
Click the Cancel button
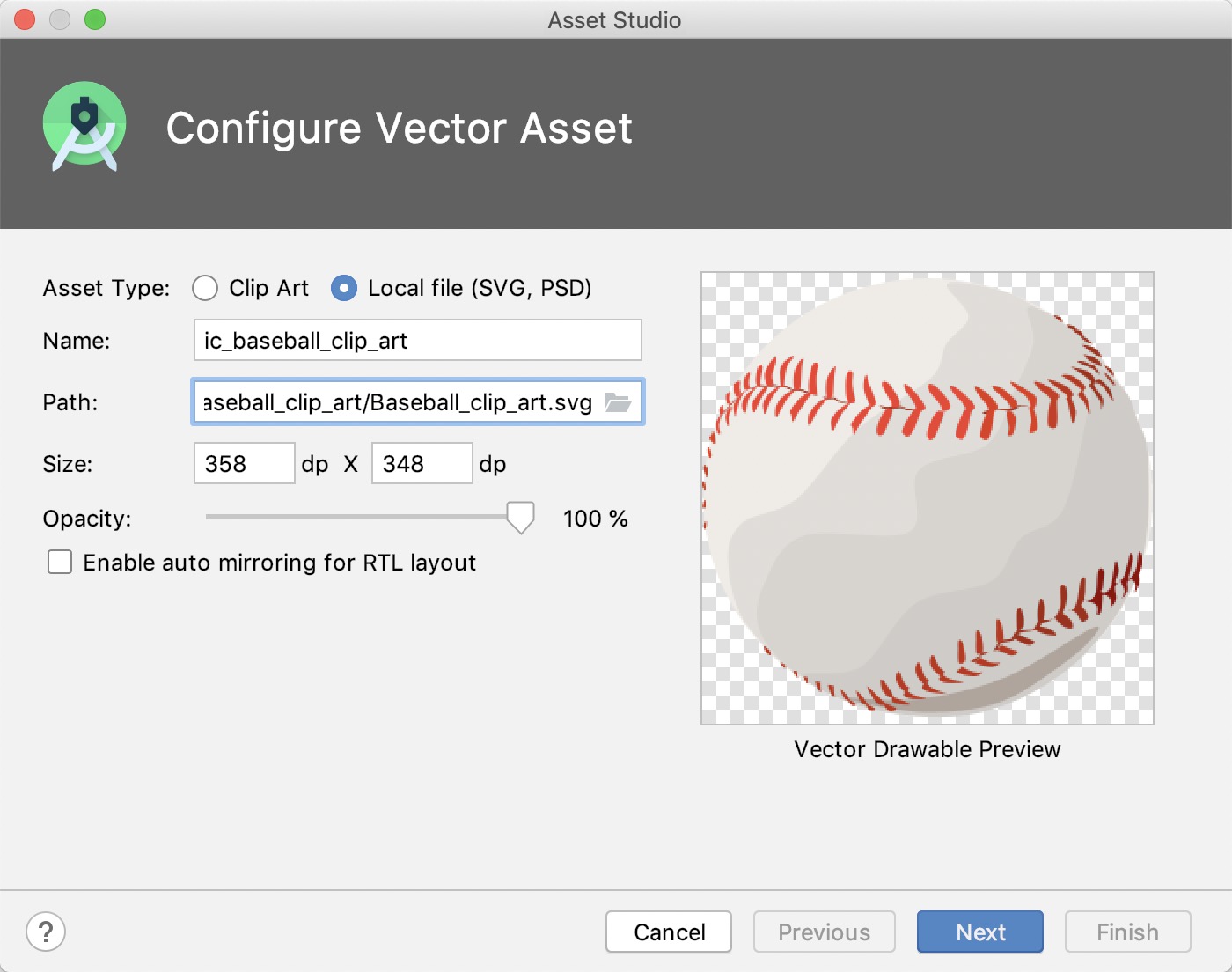669,931
